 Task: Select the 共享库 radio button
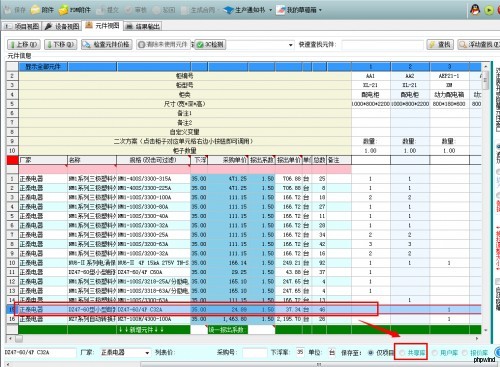(402, 352)
